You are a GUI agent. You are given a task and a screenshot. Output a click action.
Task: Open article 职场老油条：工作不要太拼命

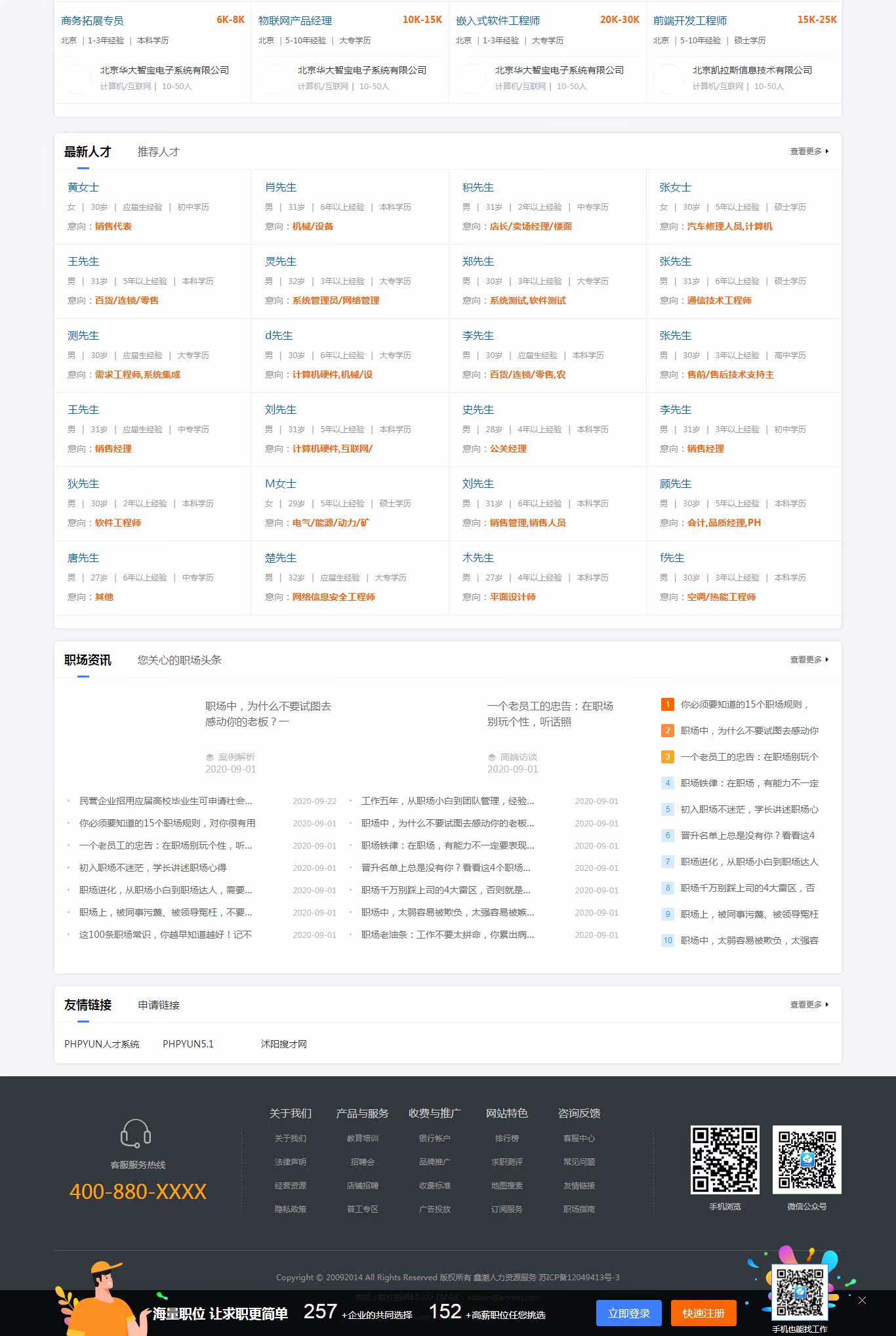pyautogui.click(x=448, y=935)
